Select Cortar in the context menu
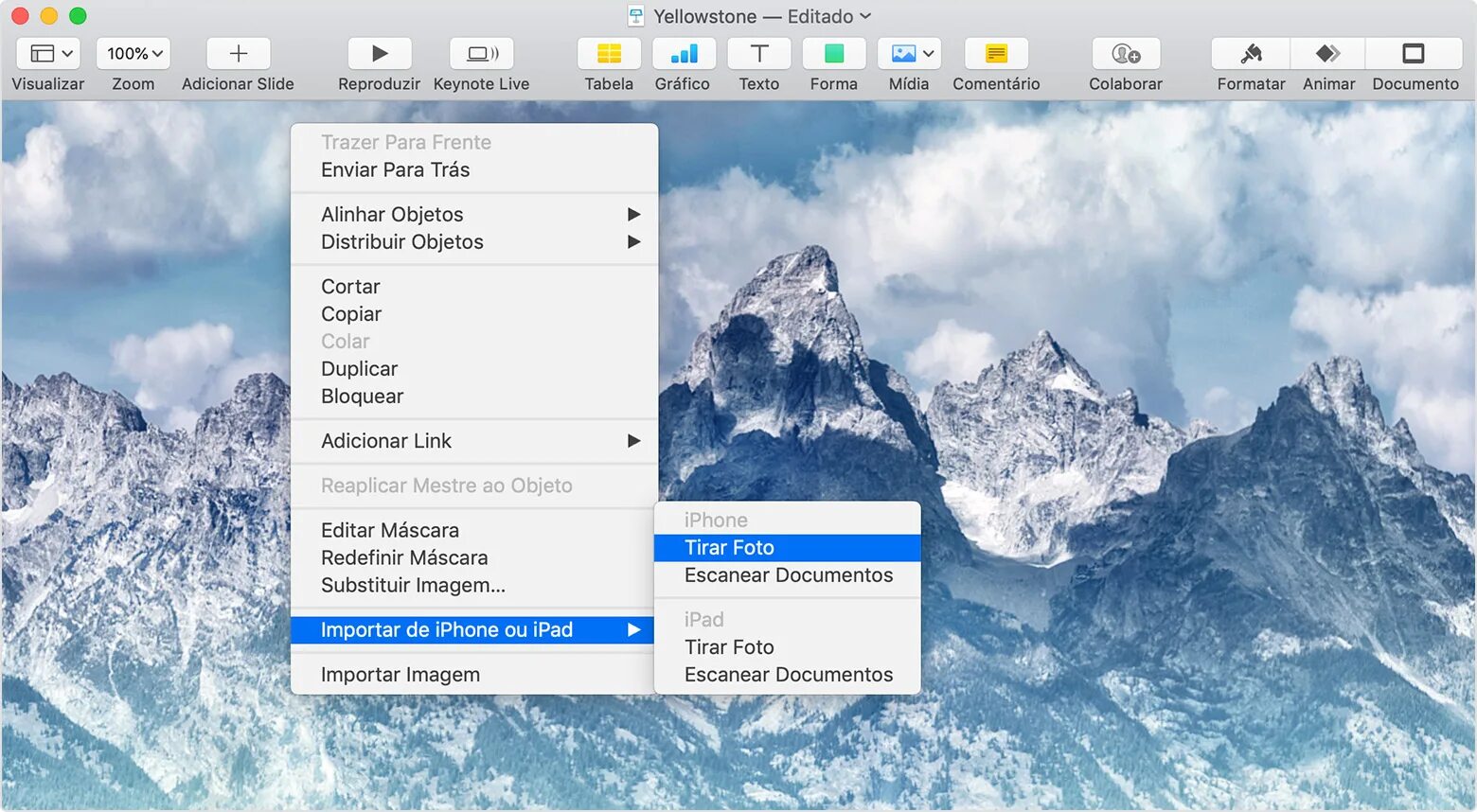Viewport: 1477px width, 812px height. point(474,286)
